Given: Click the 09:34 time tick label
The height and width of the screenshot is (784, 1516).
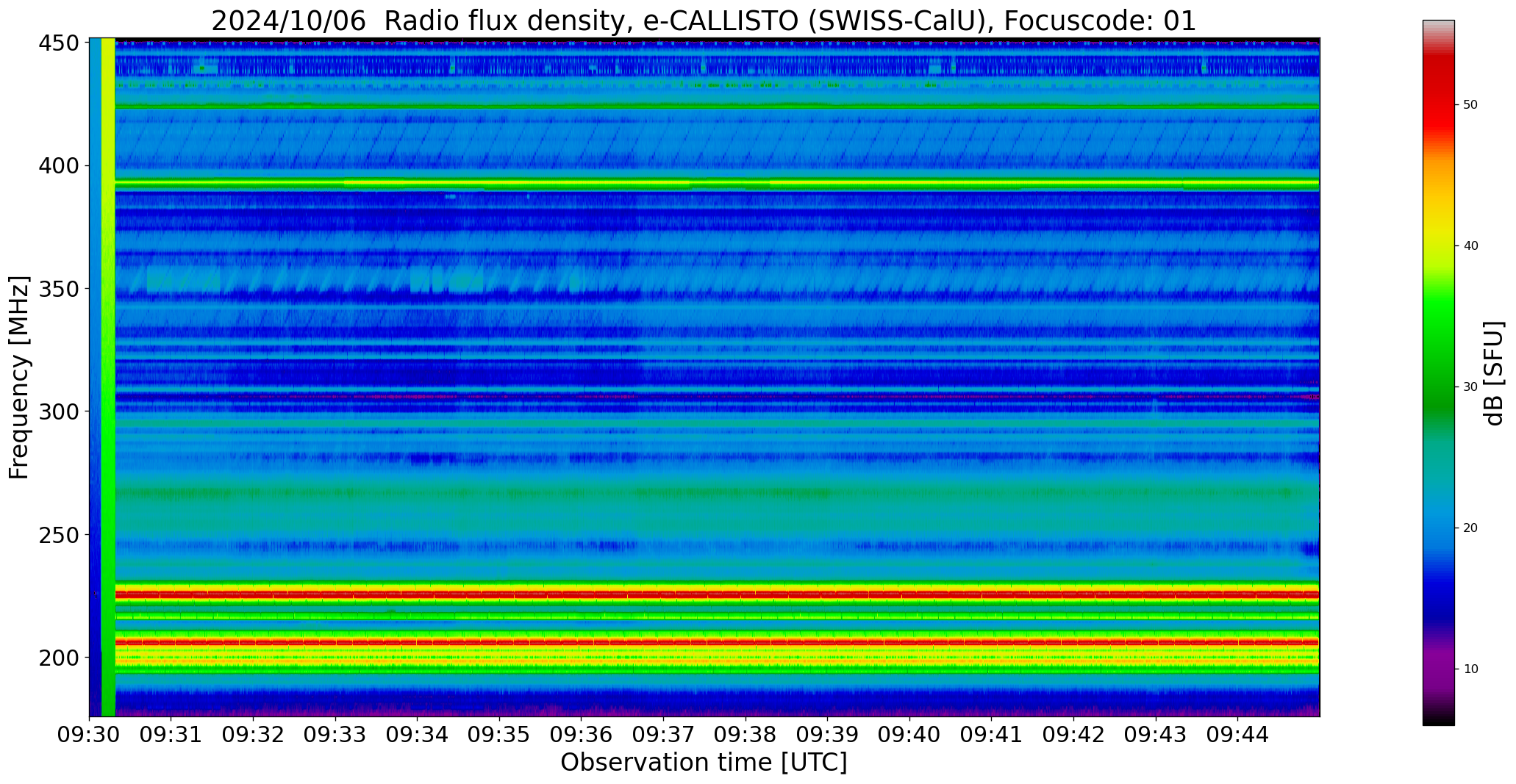Looking at the screenshot, I should (418, 734).
